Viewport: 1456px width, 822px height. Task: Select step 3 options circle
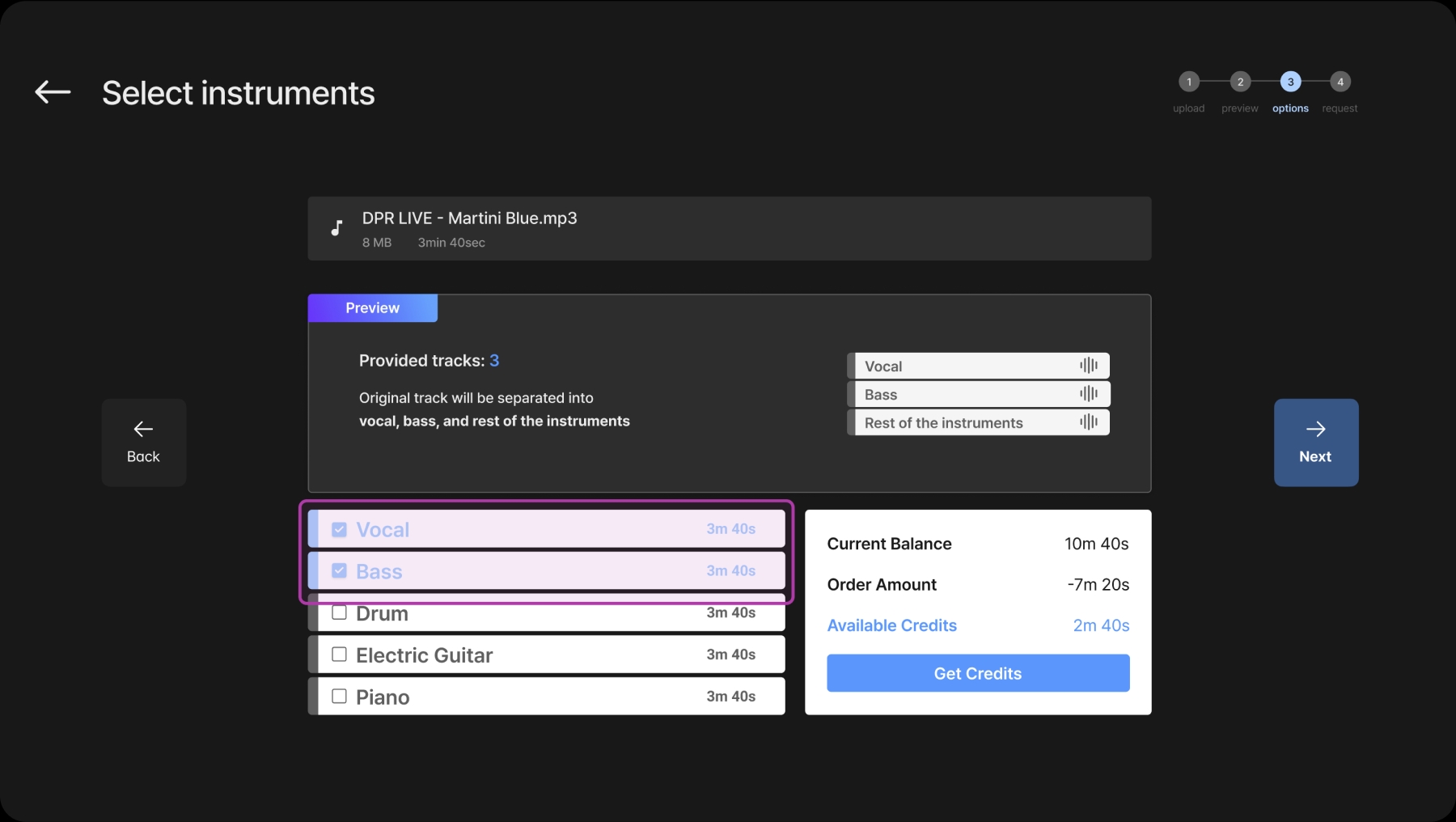click(1290, 82)
